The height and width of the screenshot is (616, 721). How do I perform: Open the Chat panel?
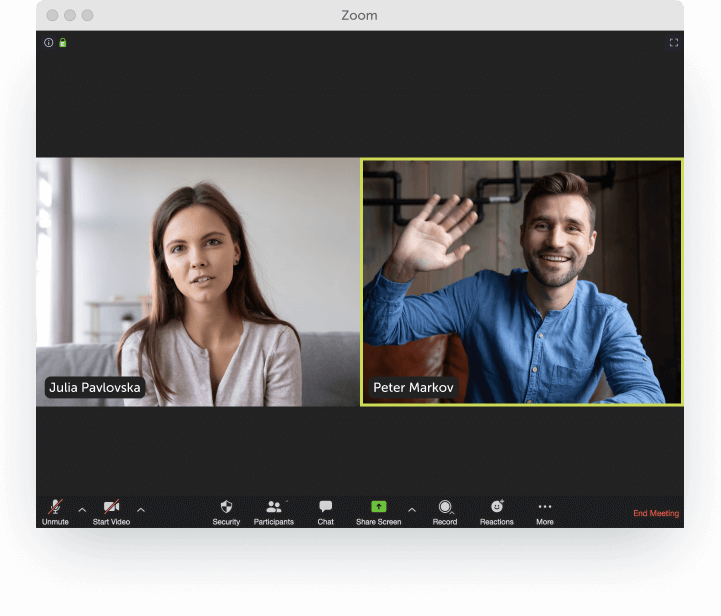click(x=326, y=512)
